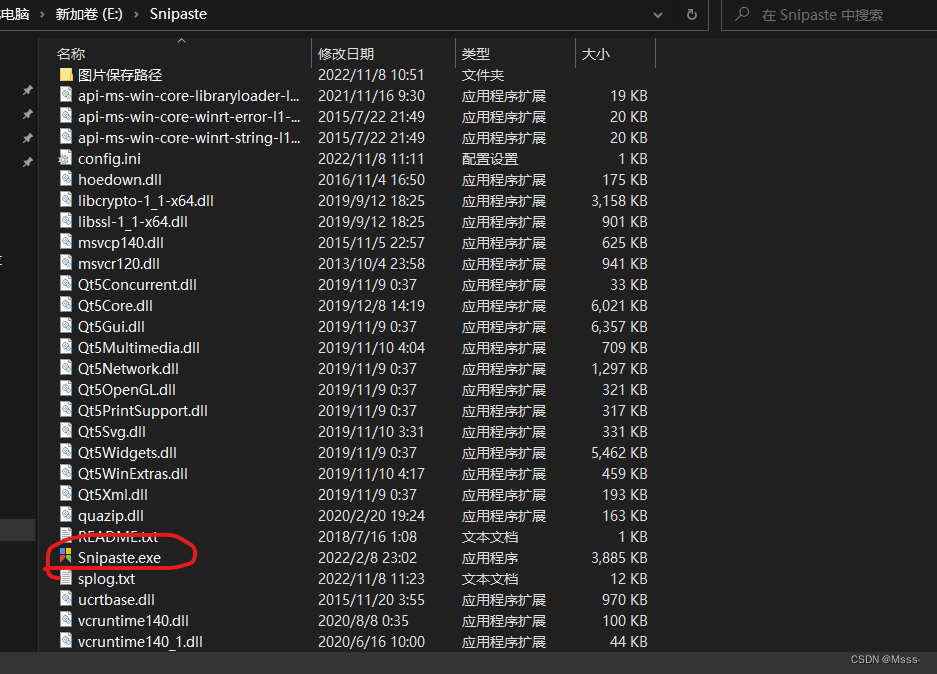This screenshot has height=674, width=937.
Task: Select the msvcr120.dll file name
Action: click(x=119, y=264)
